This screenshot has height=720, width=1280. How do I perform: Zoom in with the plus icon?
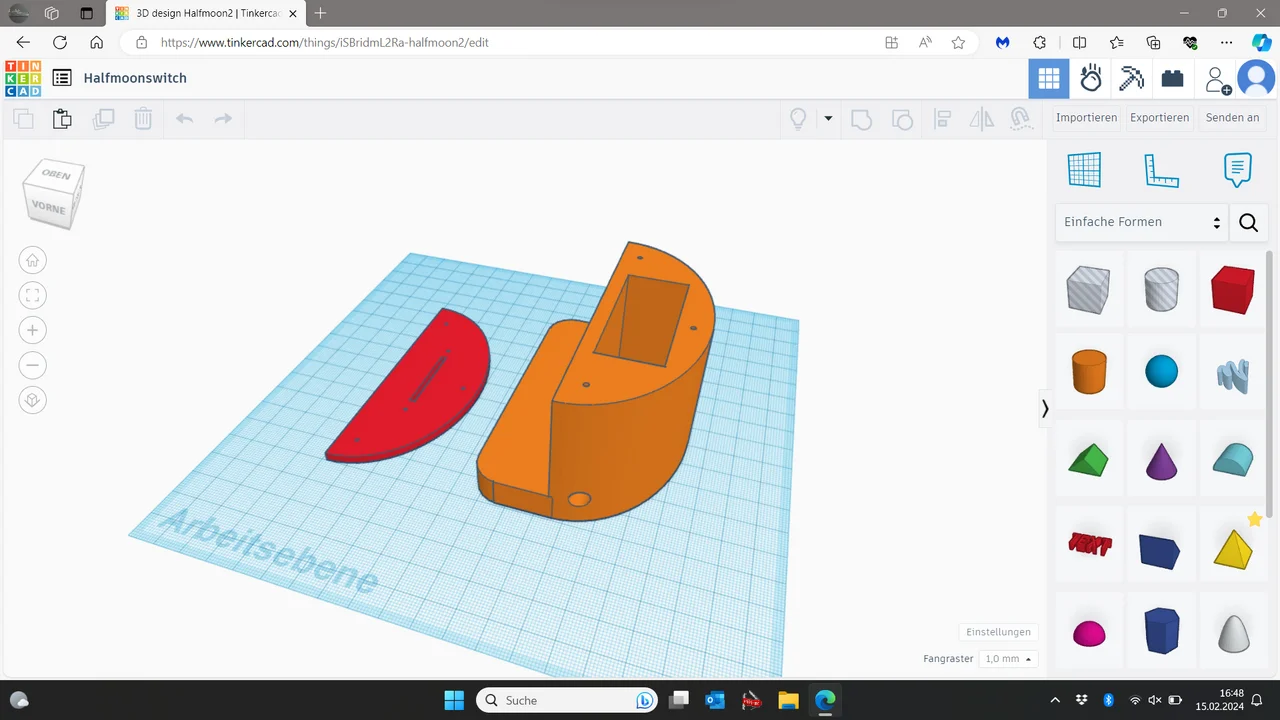tap(33, 330)
